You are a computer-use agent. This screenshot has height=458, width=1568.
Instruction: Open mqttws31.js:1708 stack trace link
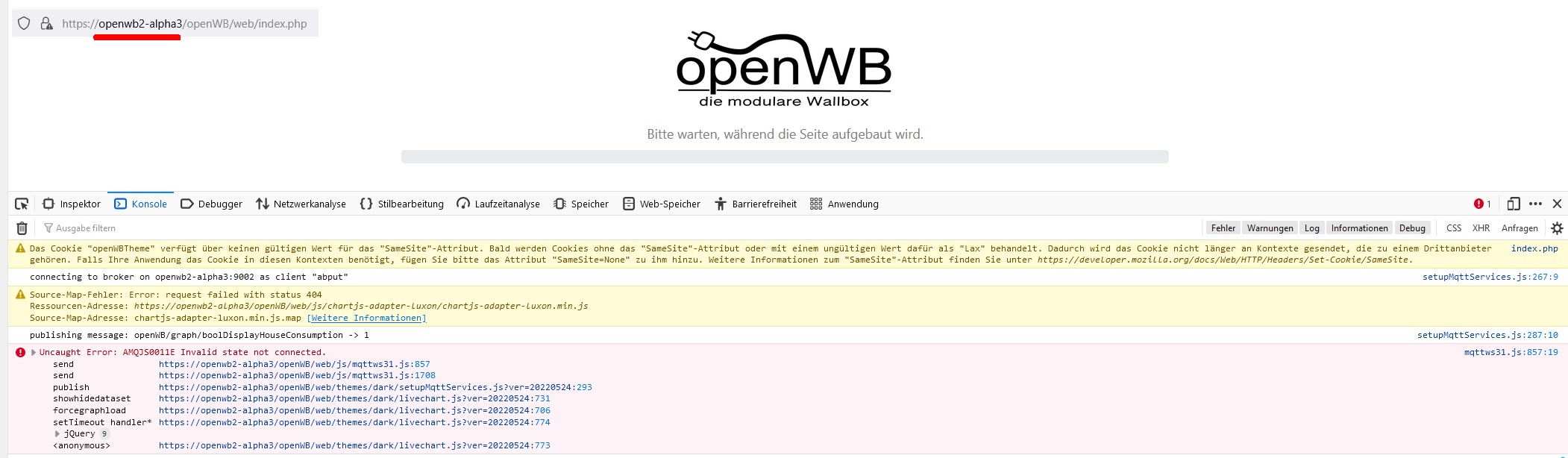click(297, 375)
